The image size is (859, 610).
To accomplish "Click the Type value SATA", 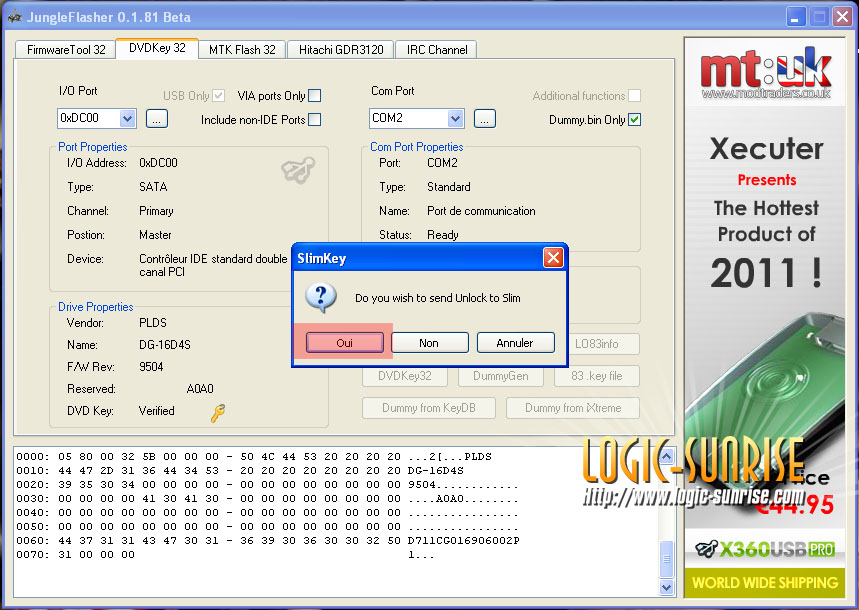I will (153, 187).
